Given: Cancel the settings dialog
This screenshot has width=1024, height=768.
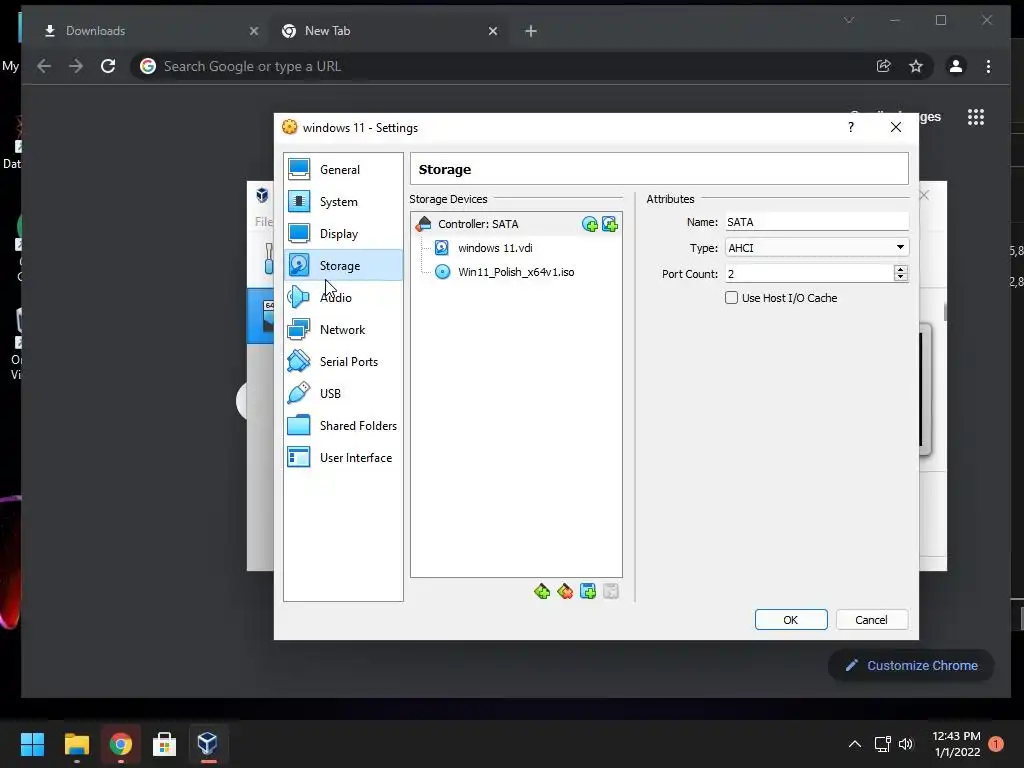Looking at the screenshot, I should [x=871, y=620].
